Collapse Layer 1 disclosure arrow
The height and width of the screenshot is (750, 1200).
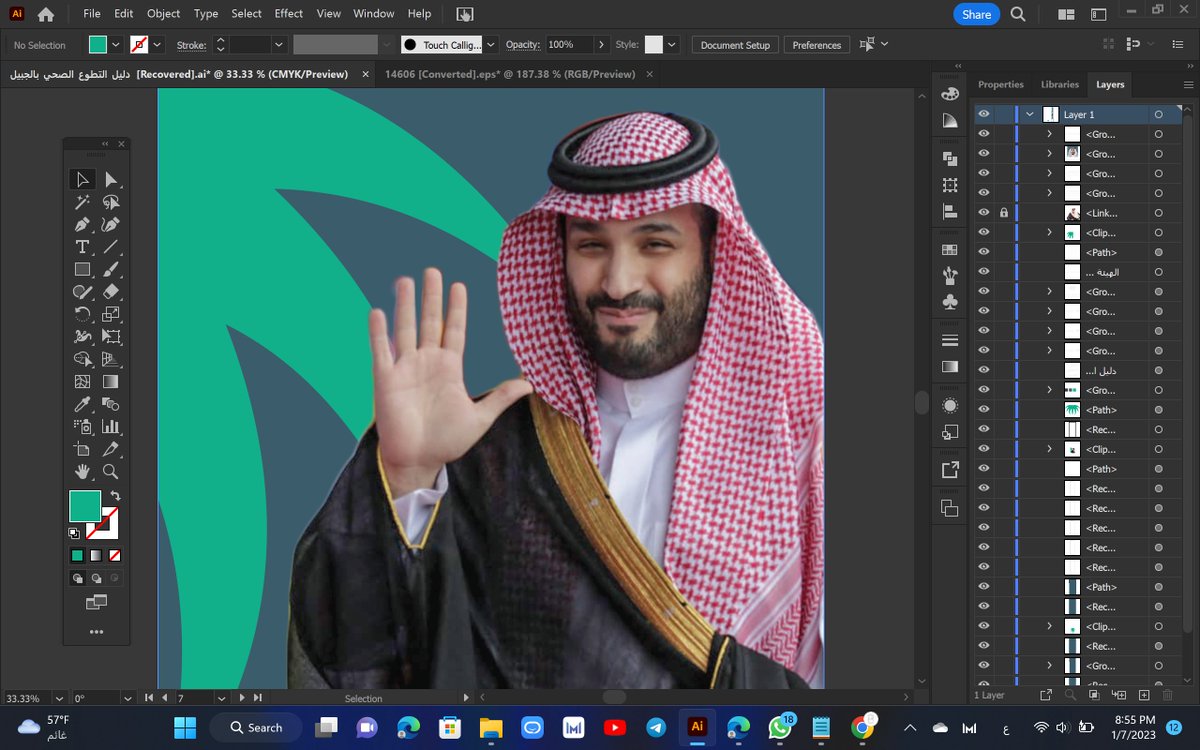1029,115
